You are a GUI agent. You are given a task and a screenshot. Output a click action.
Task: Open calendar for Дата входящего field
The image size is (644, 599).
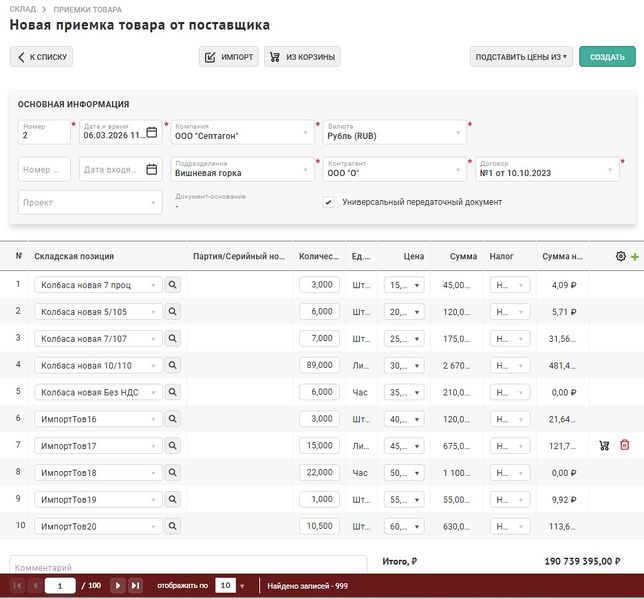(152, 169)
